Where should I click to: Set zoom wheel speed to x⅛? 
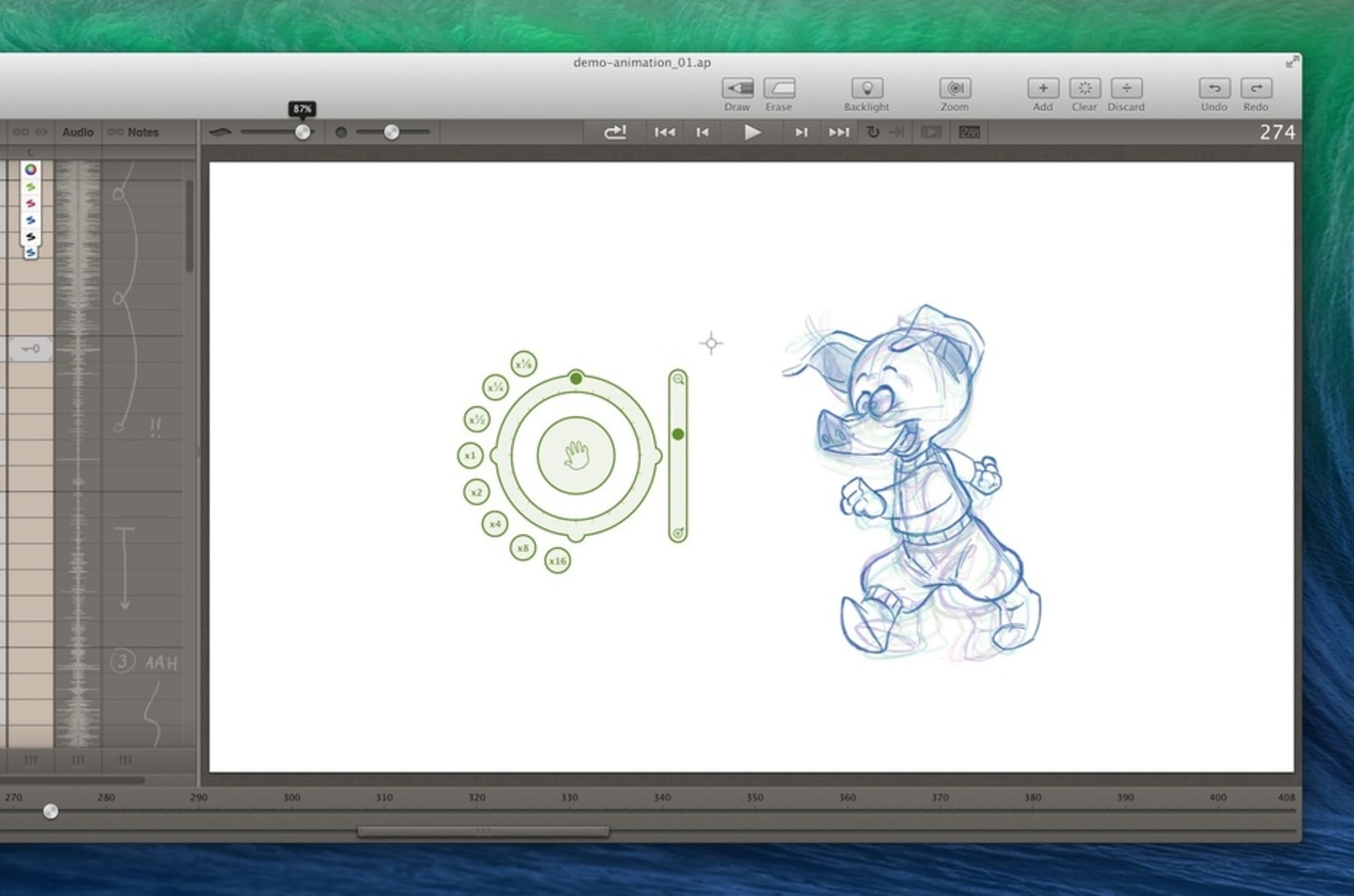[x=524, y=364]
